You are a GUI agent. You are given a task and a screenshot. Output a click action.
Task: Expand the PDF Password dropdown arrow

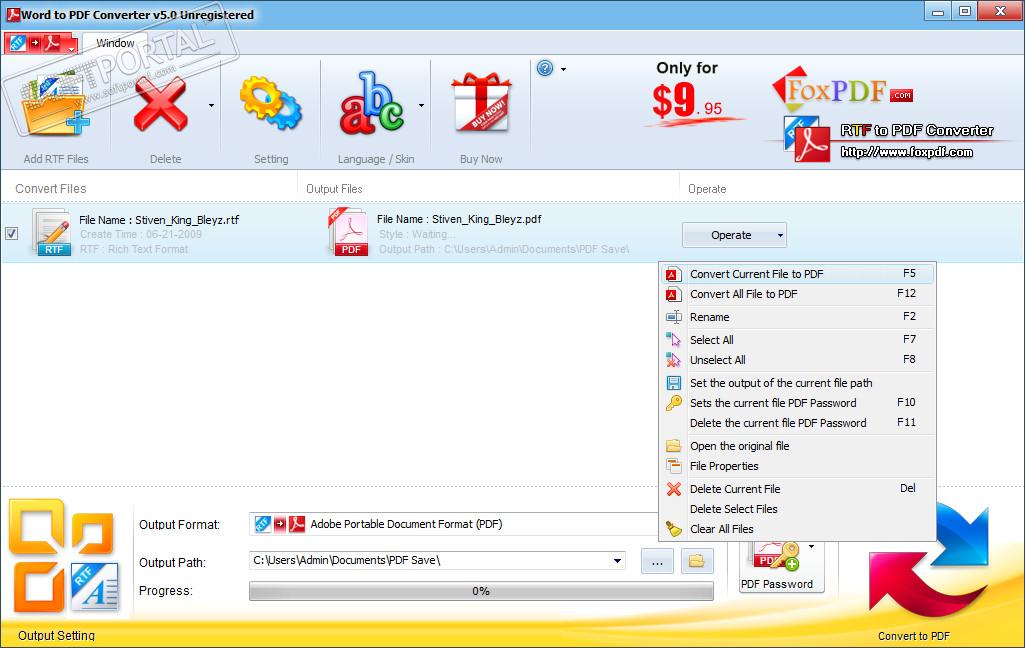tap(811, 547)
